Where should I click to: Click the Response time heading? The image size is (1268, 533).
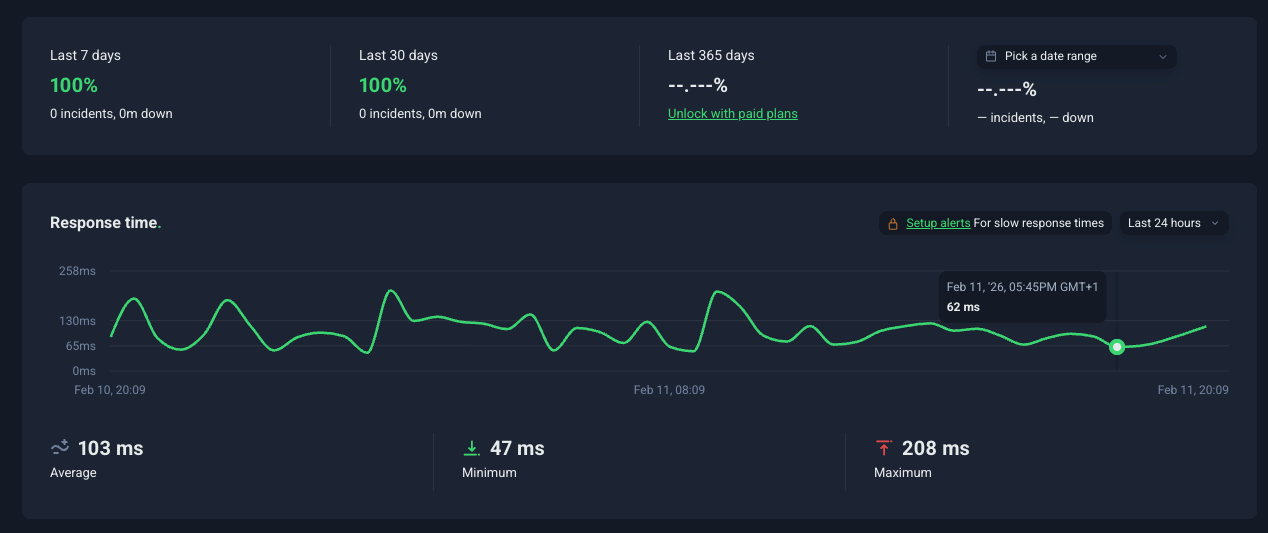(105, 223)
